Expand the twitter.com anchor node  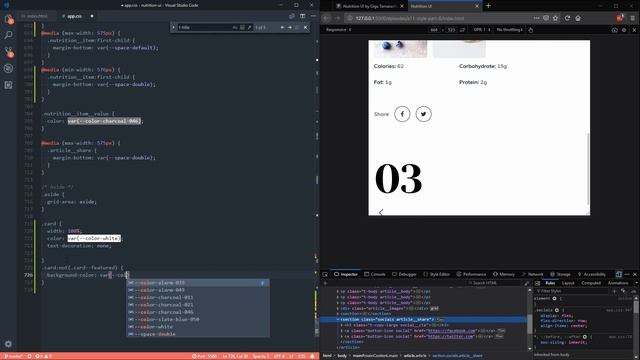point(342,336)
